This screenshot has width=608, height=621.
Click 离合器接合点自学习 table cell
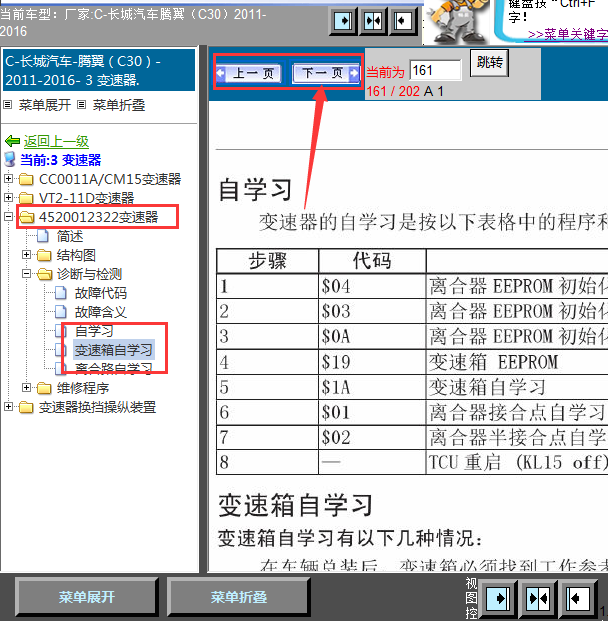click(x=517, y=412)
